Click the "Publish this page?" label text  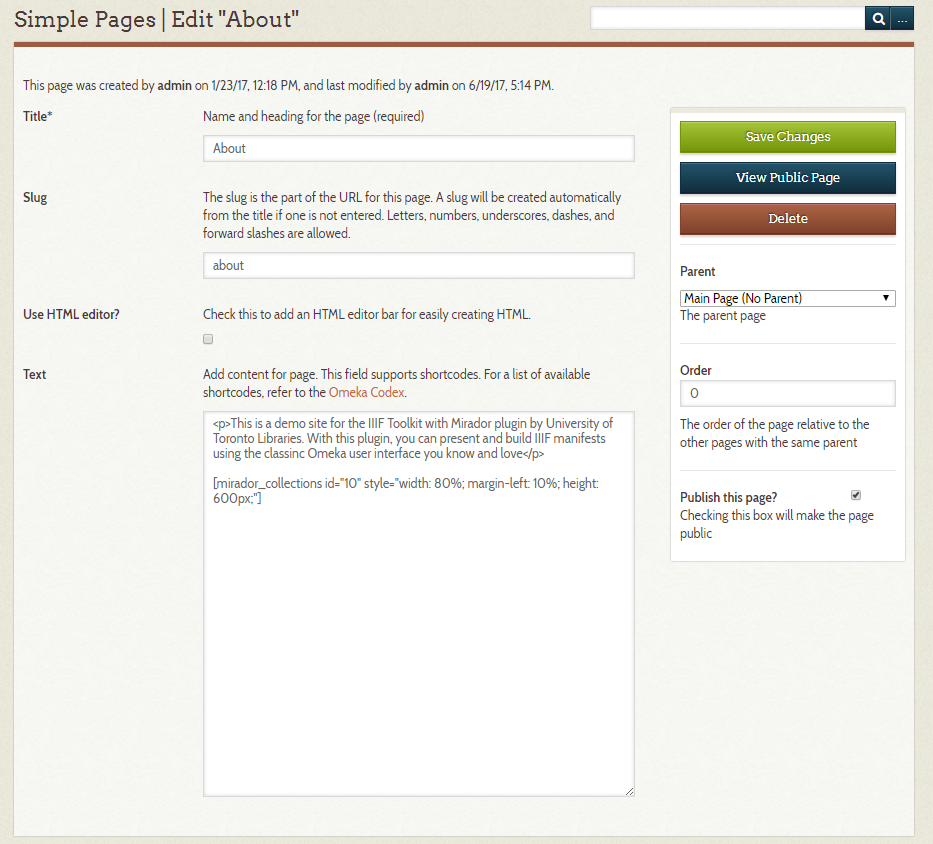coord(728,497)
